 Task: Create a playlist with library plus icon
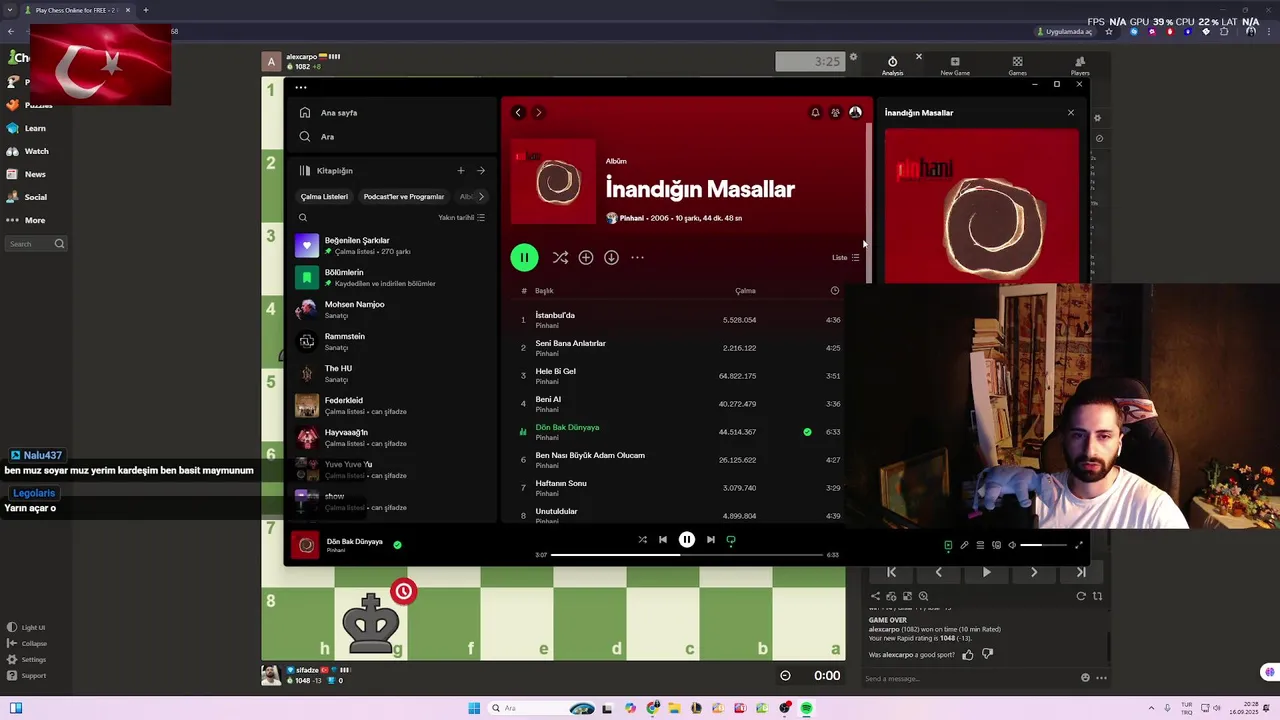(460, 171)
